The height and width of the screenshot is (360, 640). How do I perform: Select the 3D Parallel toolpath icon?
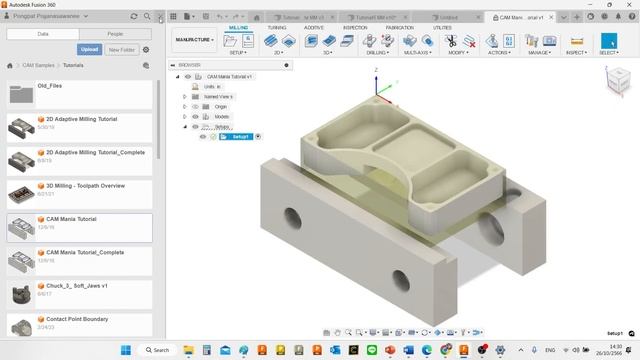(347, 41)
